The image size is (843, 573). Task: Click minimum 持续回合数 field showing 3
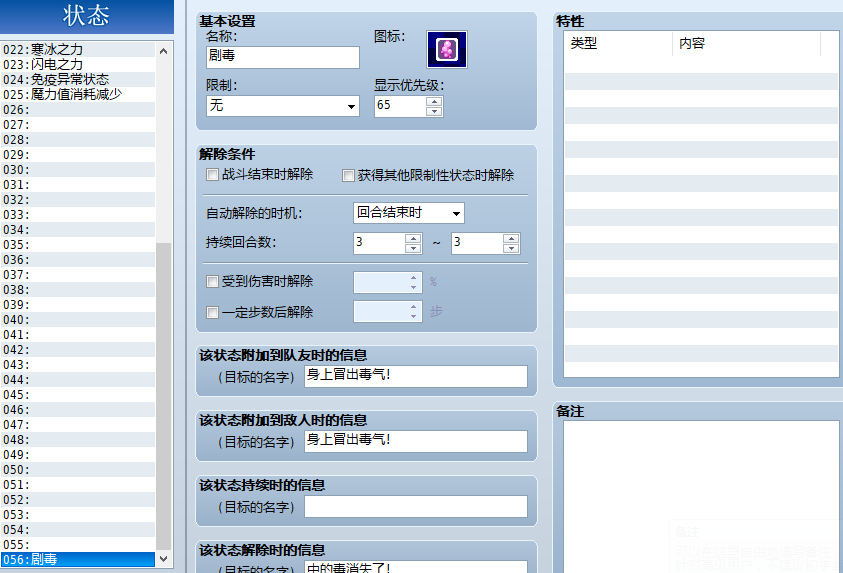(379, 243)
